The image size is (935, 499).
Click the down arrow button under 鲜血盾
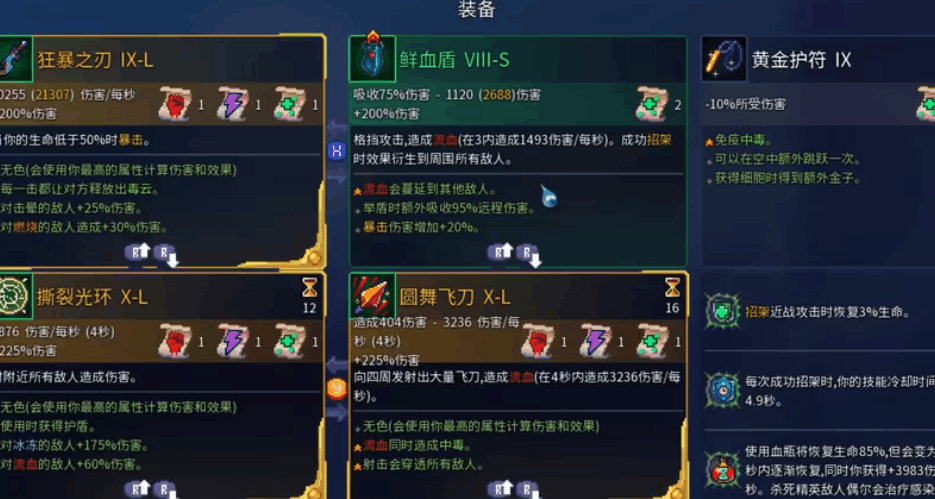(x=528, y=255)
